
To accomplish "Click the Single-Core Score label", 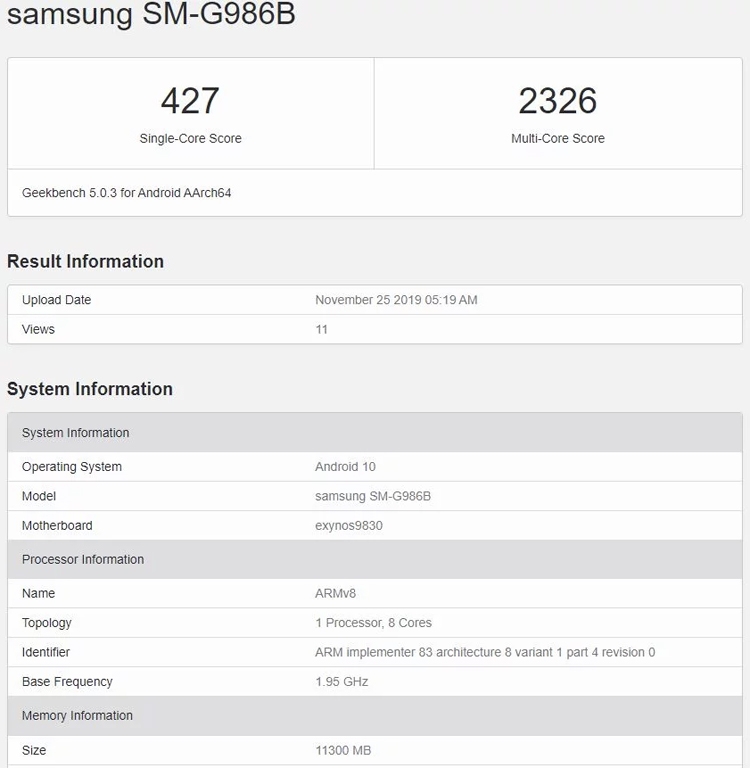I will click(190, 139).
